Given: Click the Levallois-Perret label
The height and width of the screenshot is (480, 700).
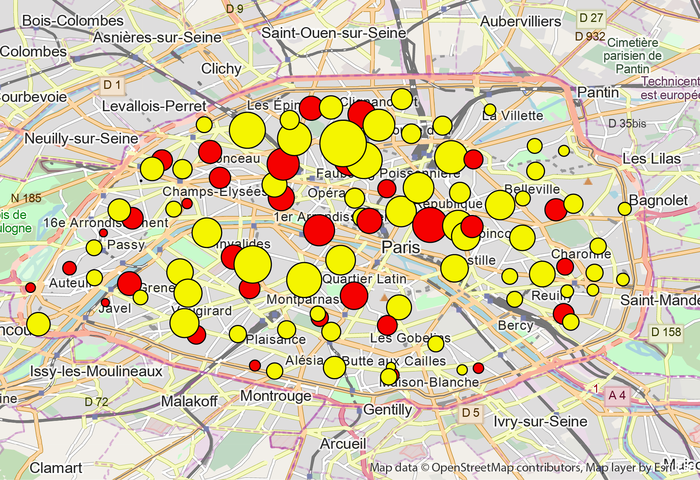Looking at the screenshot, I should [154, 106].
